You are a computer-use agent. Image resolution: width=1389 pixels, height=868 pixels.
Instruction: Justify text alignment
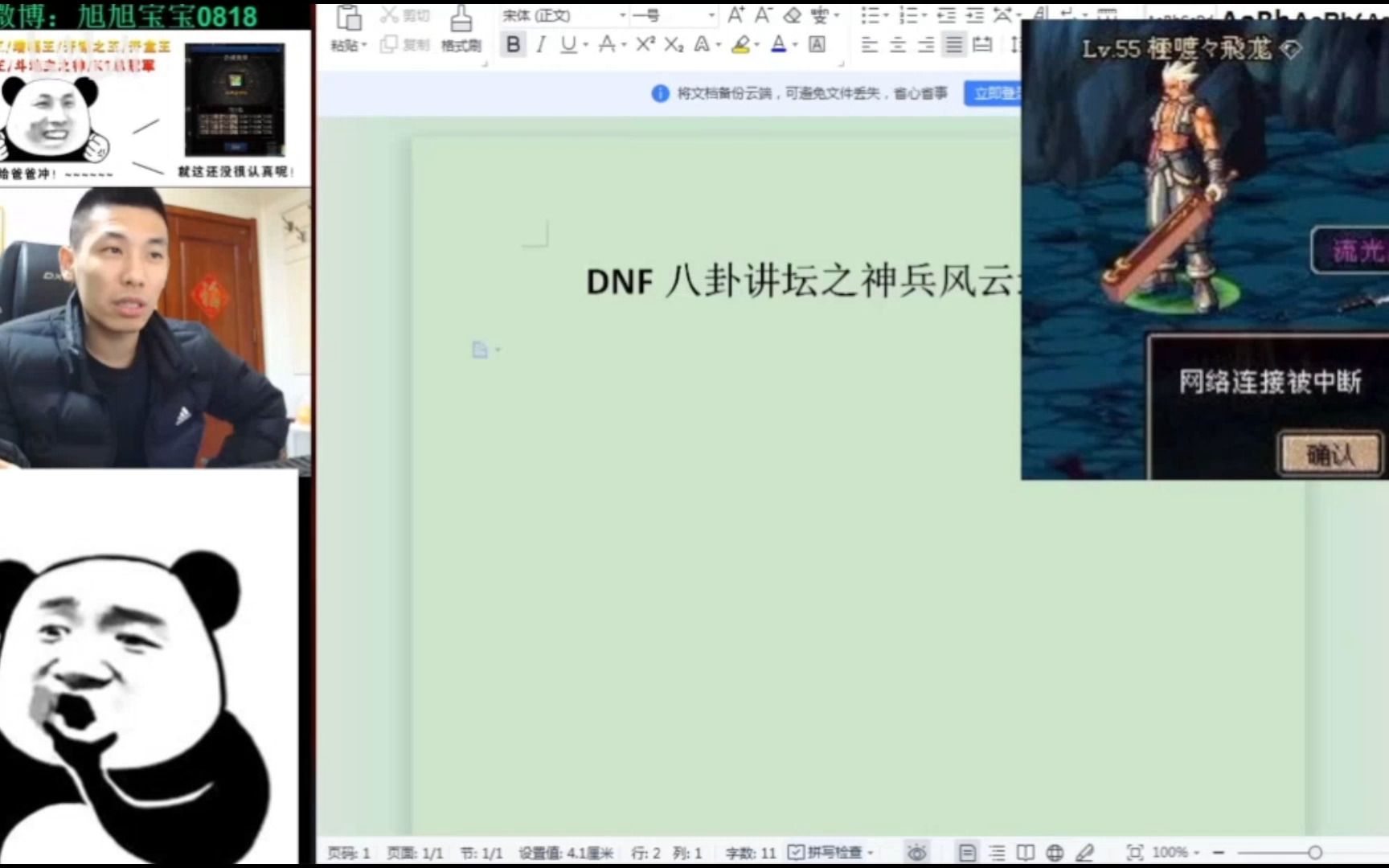coord(954,45)
